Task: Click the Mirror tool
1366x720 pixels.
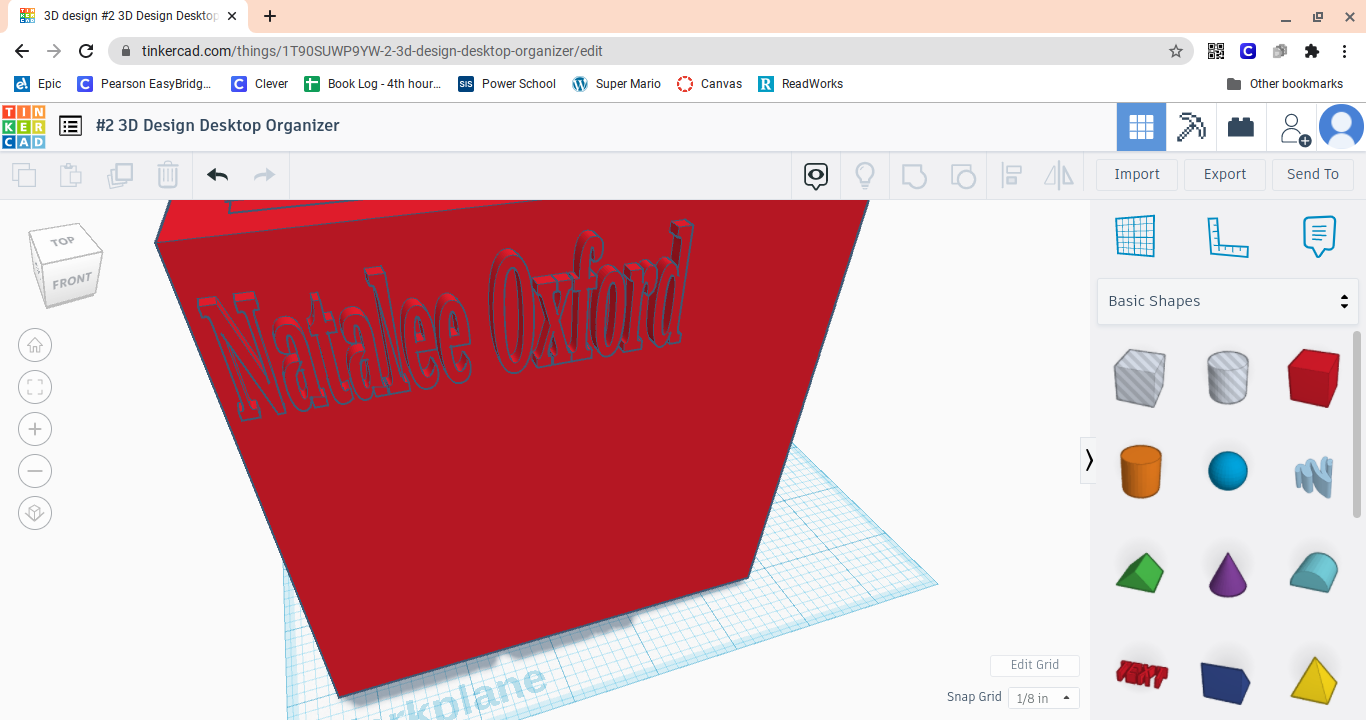Action: pos(1058,175)
